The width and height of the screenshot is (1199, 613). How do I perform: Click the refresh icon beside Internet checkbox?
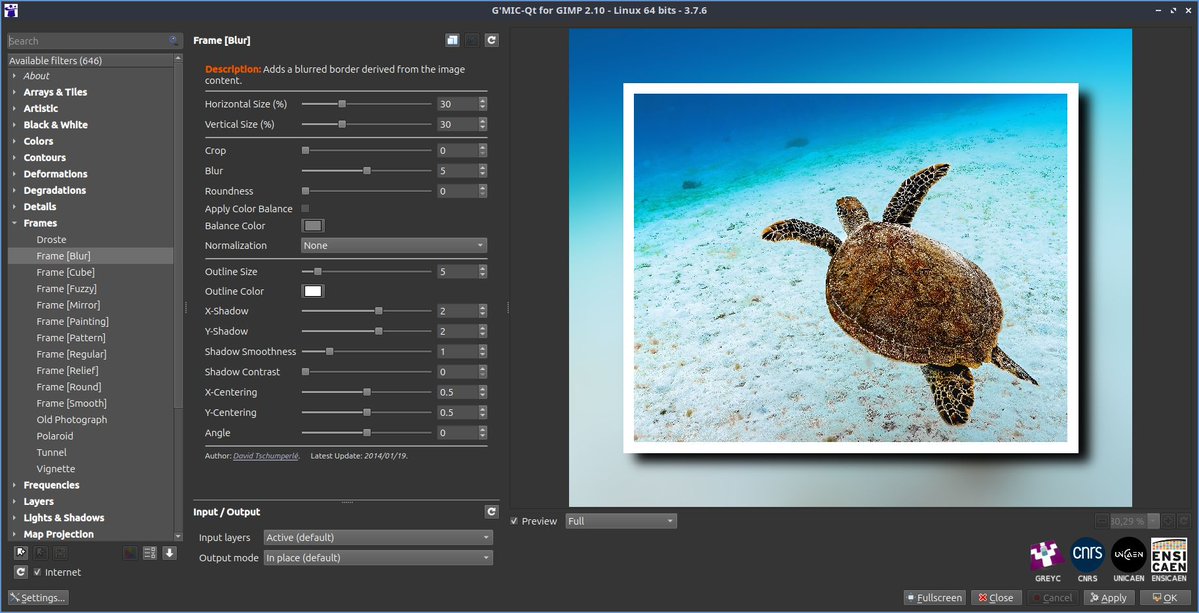21,572
